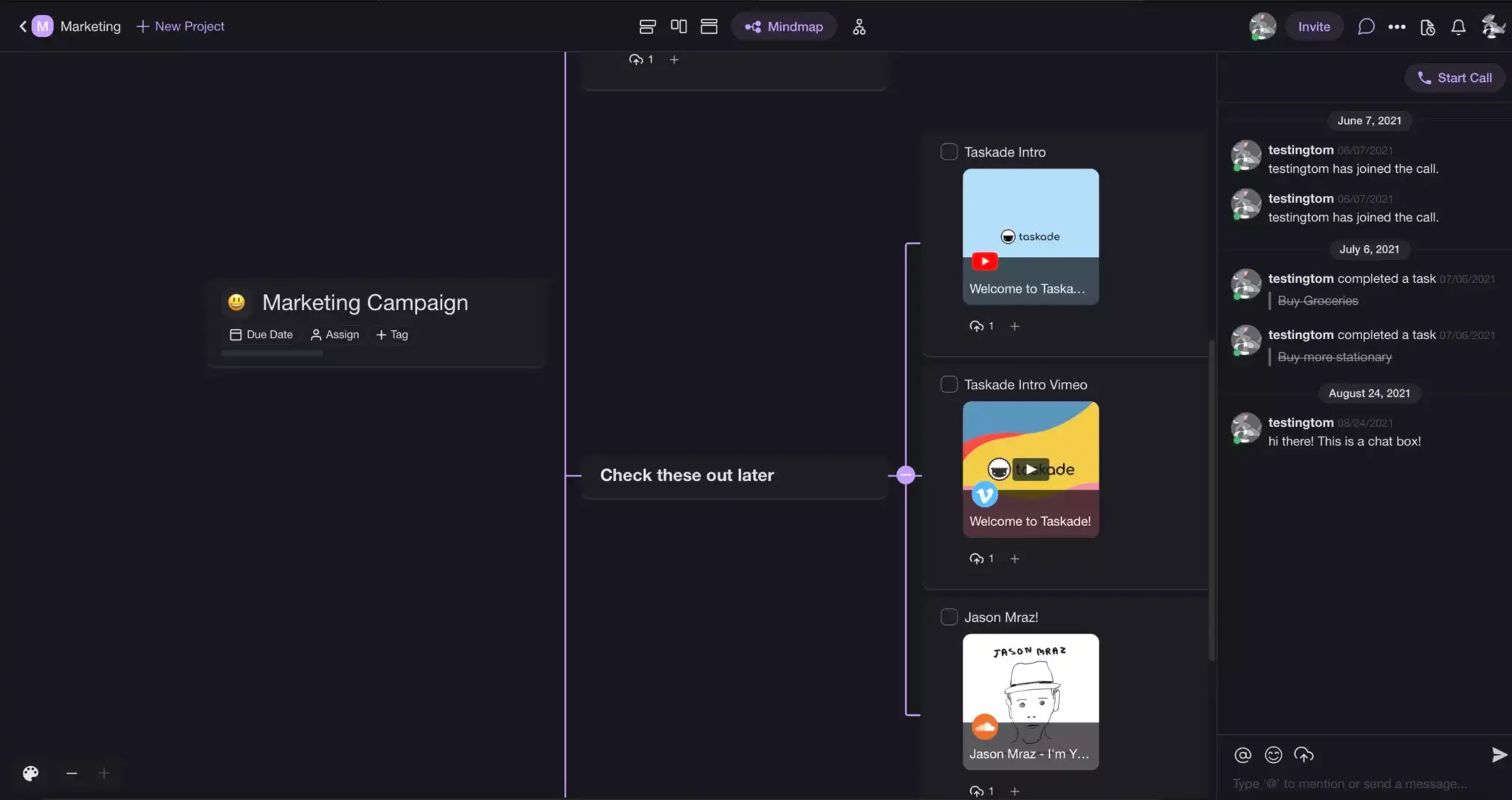Open the list view layout icon
The image size is (1512, 800).
647,27
